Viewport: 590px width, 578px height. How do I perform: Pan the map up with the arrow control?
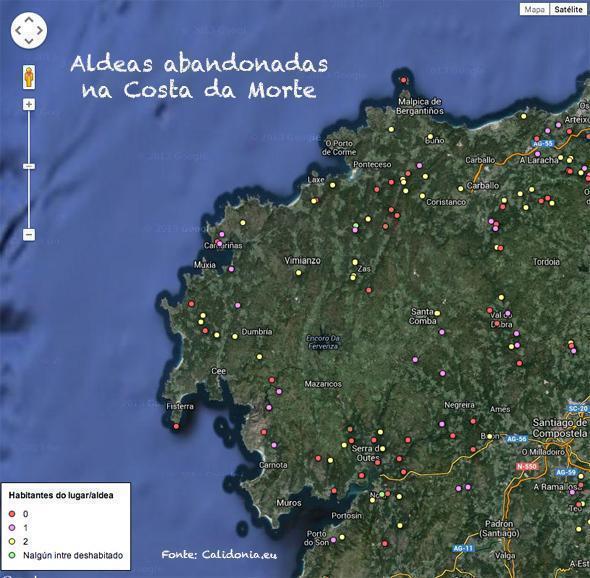29,20
